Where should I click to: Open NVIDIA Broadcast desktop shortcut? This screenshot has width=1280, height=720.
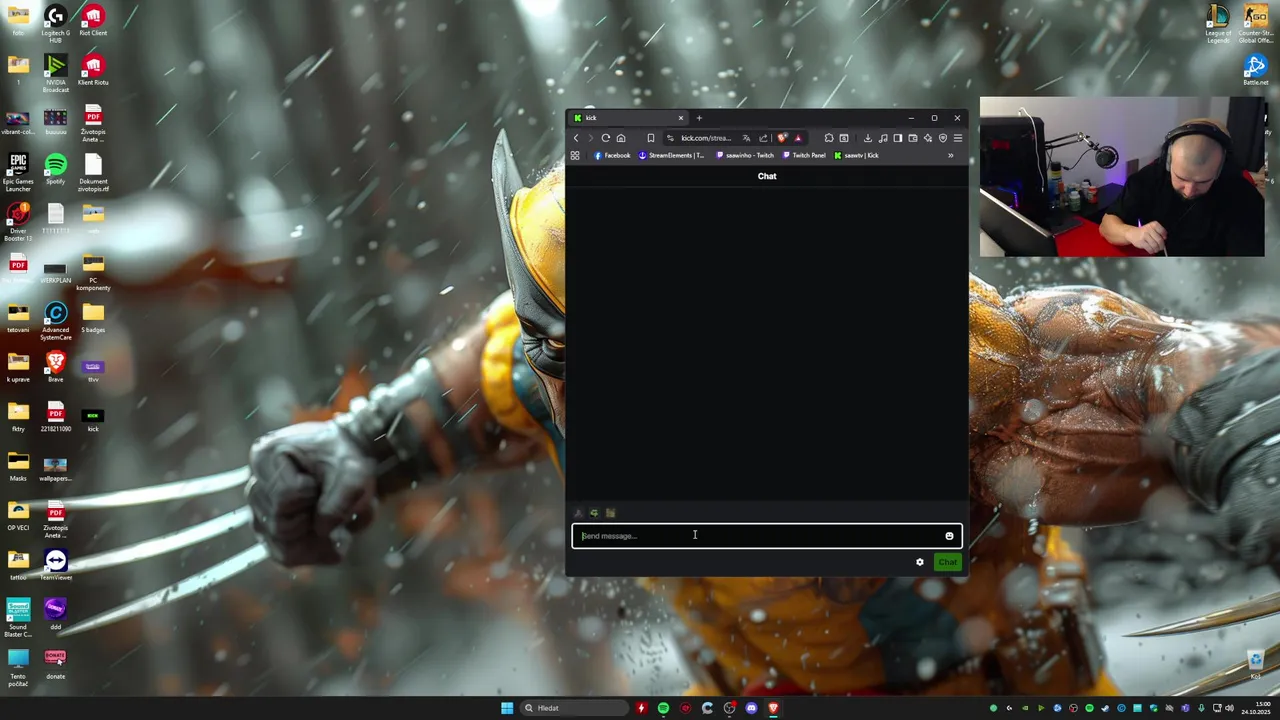click(55, 73)
